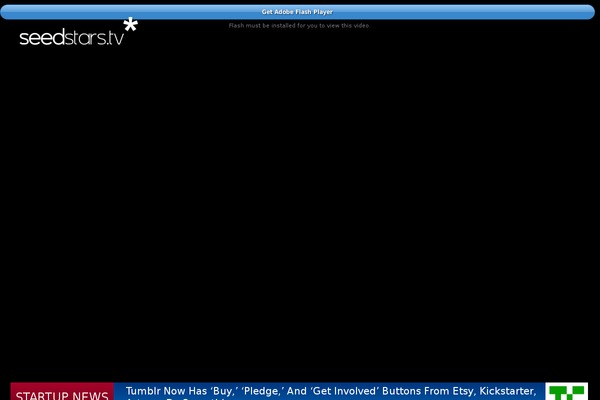Open the seedstars.tv logo
The width and height of the screenshot is (600, 400).
coord(78,32)
